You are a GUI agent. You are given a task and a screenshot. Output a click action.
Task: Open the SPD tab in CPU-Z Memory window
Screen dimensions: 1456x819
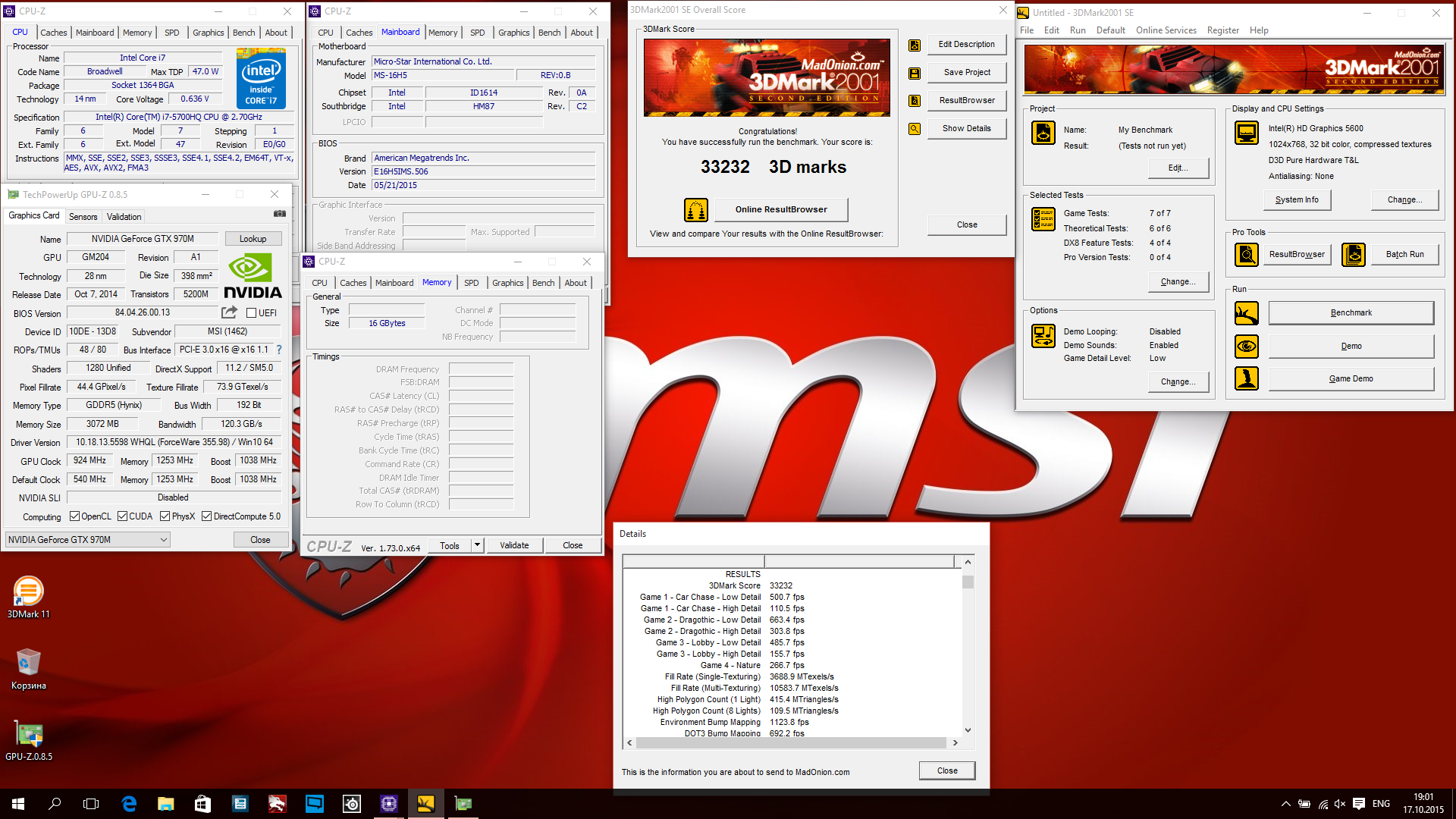point(472,283)
